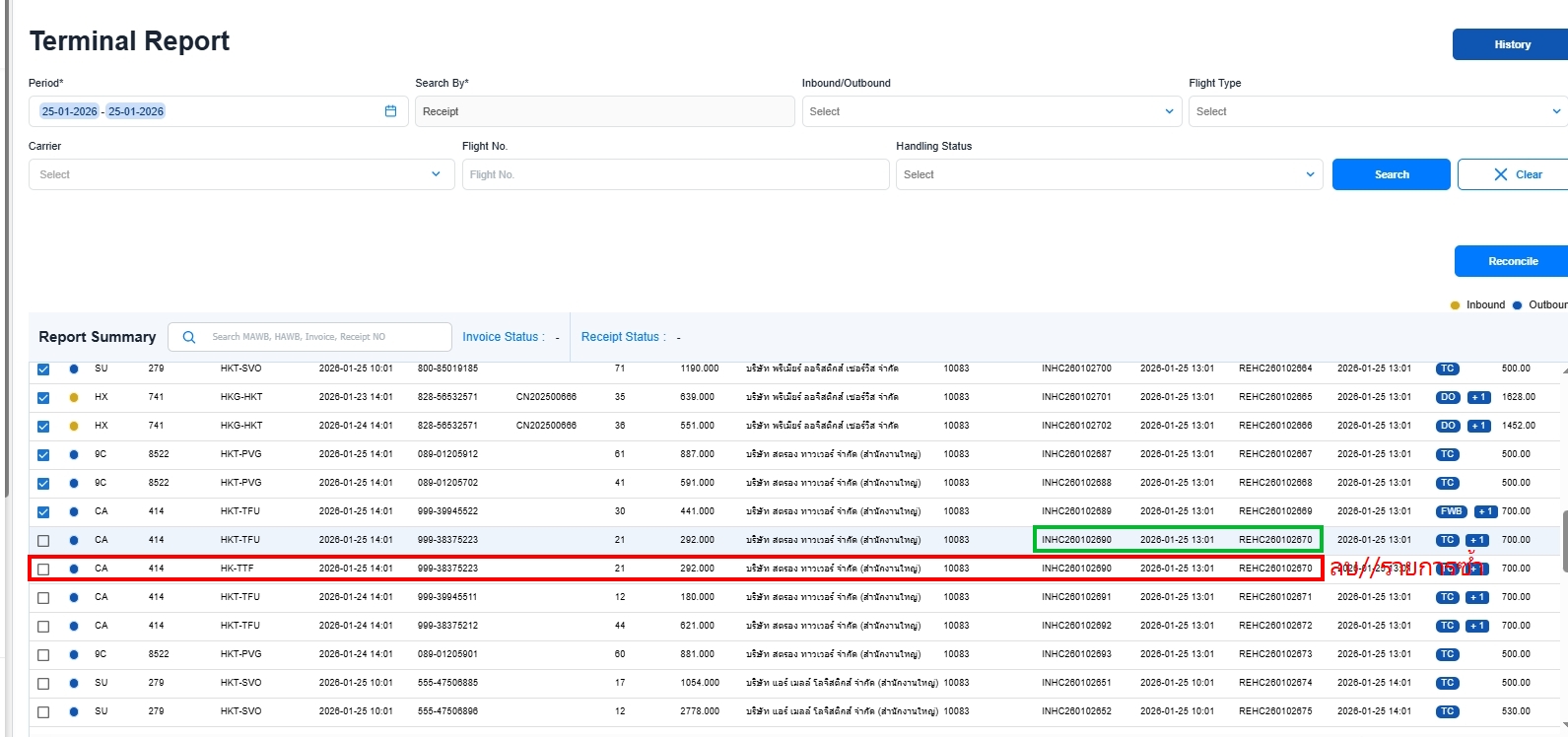Click TC badge for receipt REHC260102675
This screenshot has height=737, width=1568.
coord(1447,711)
